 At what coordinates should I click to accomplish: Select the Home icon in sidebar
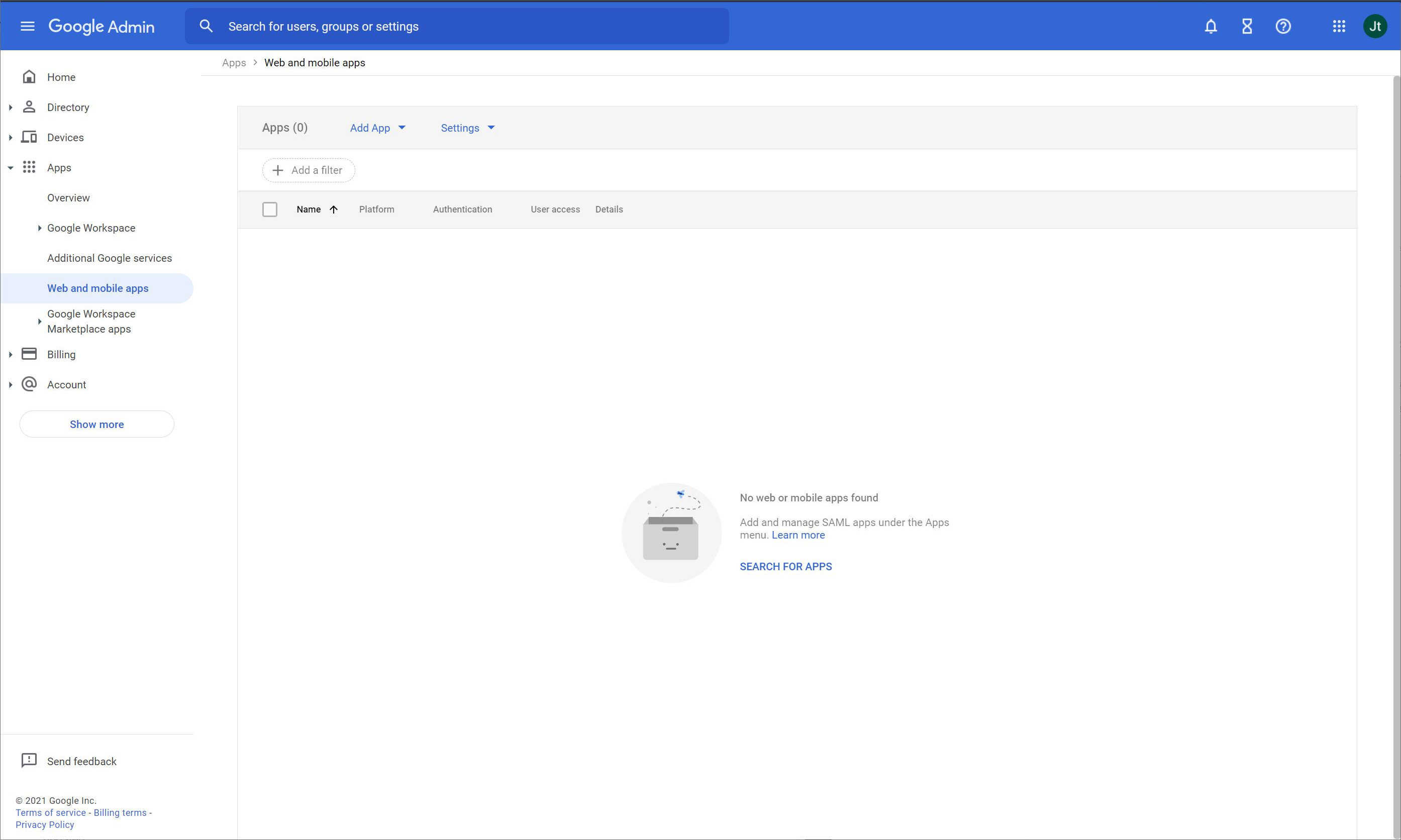(29, 76)
